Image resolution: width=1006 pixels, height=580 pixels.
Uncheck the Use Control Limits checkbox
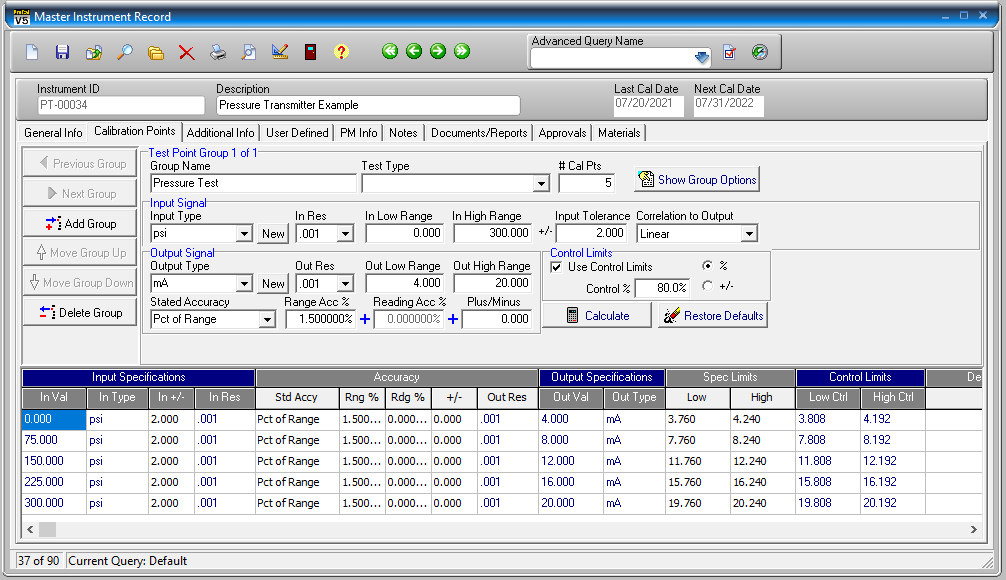point(557,267)
